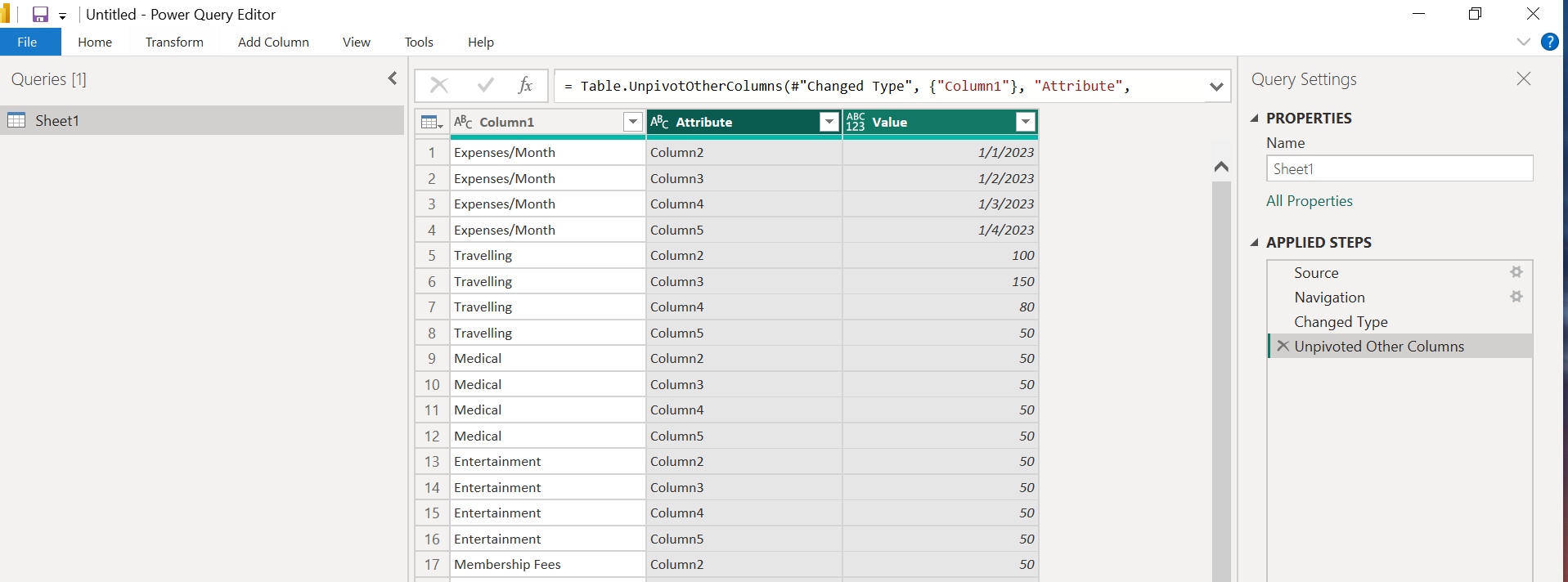Select the Source applied step
Viewport: 1568px width, 582px height.
coord(1316,272)
